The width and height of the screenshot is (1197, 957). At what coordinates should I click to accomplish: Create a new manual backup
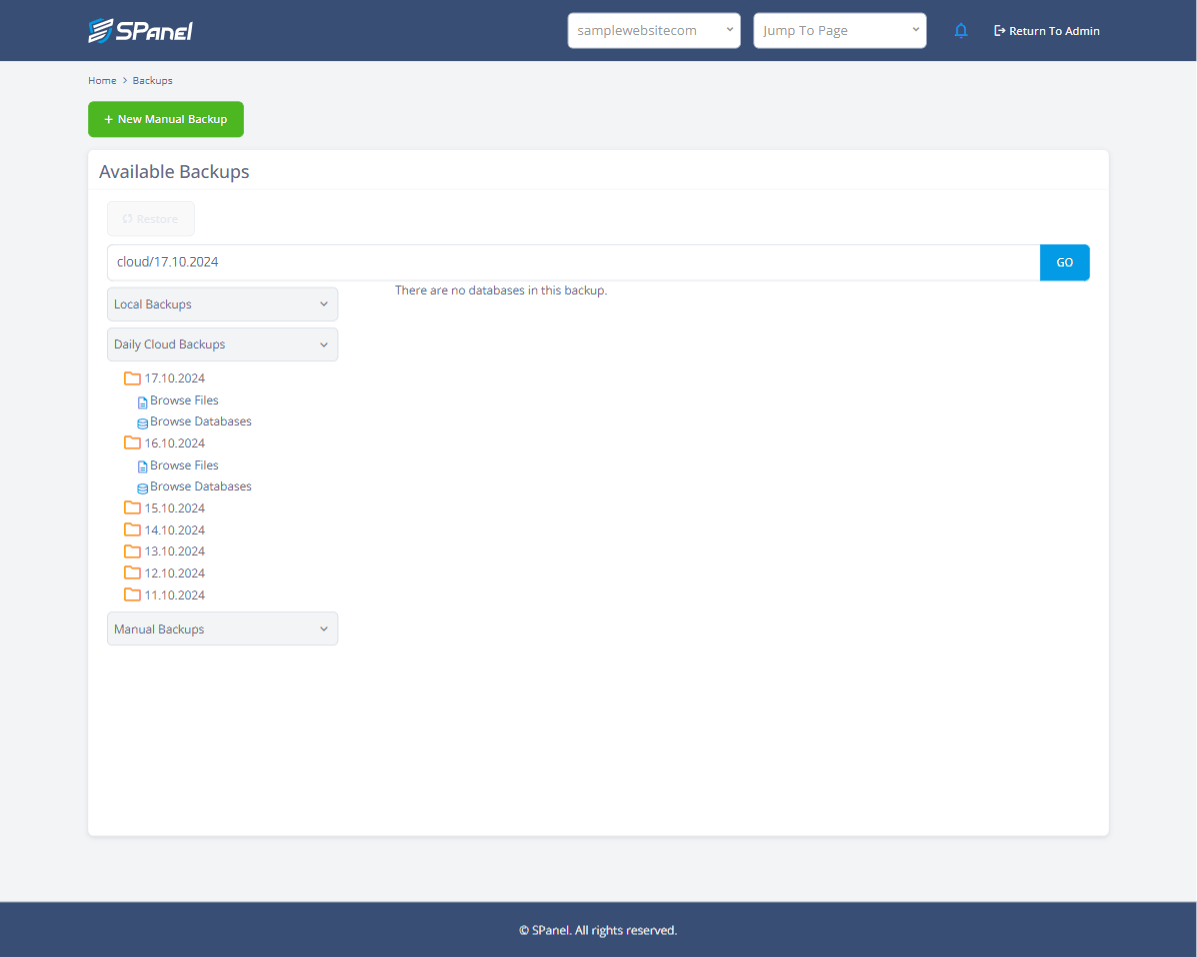click(x=165, y=119)
